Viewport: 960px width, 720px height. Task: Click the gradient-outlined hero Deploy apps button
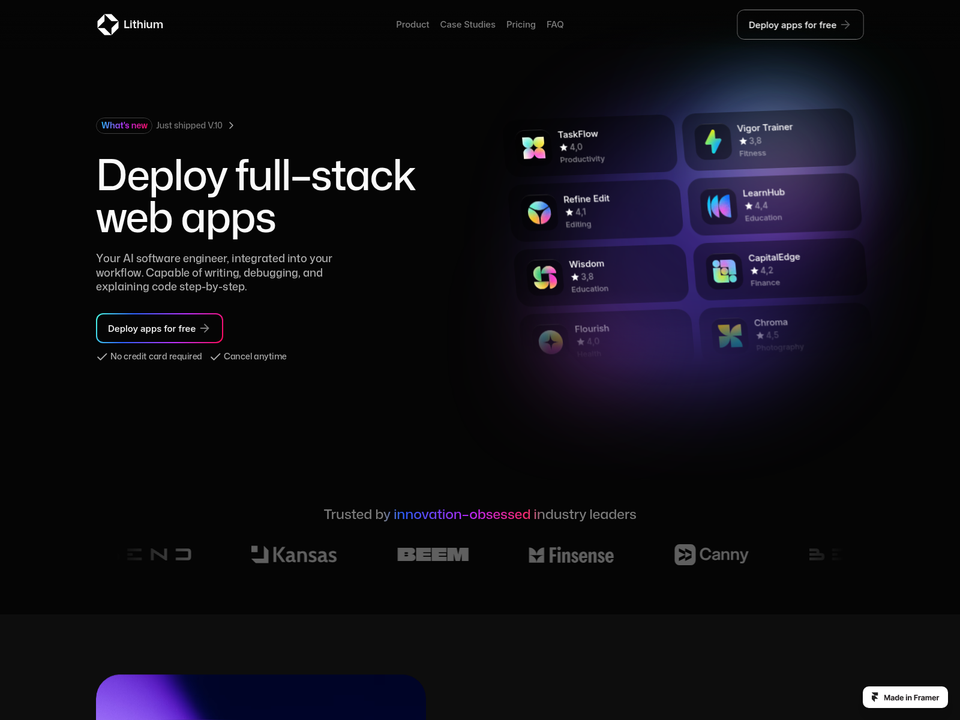(x=159, y=328)
